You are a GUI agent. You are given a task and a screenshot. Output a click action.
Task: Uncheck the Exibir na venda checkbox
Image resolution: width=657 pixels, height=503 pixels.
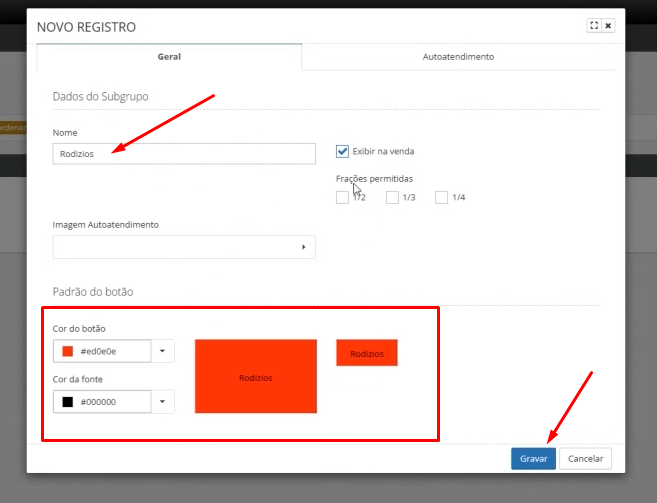tap(342, 151)
